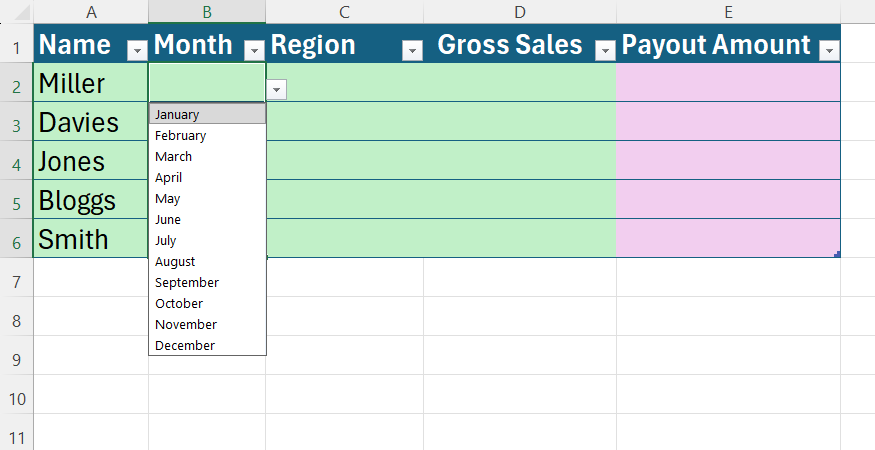Select column C header

[x=344, y=12]
